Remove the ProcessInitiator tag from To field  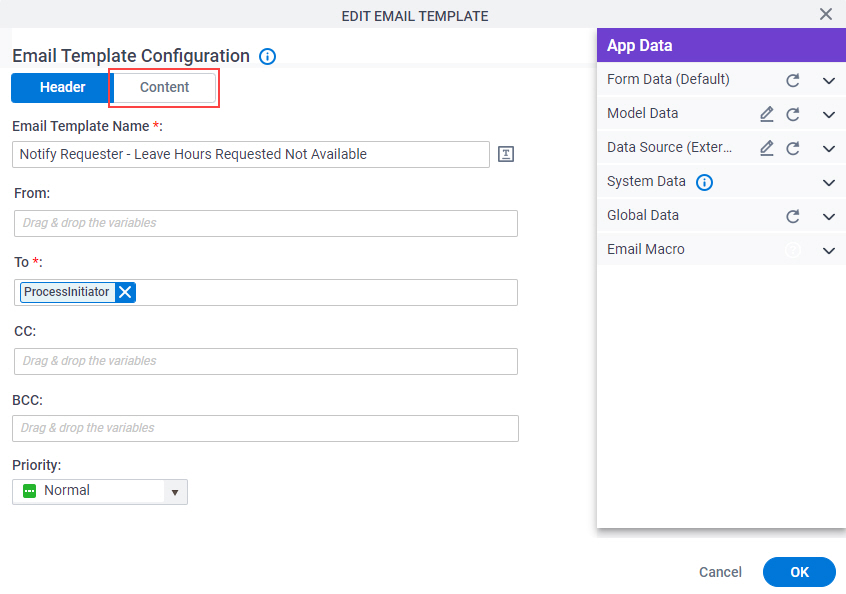coord(125,292)
